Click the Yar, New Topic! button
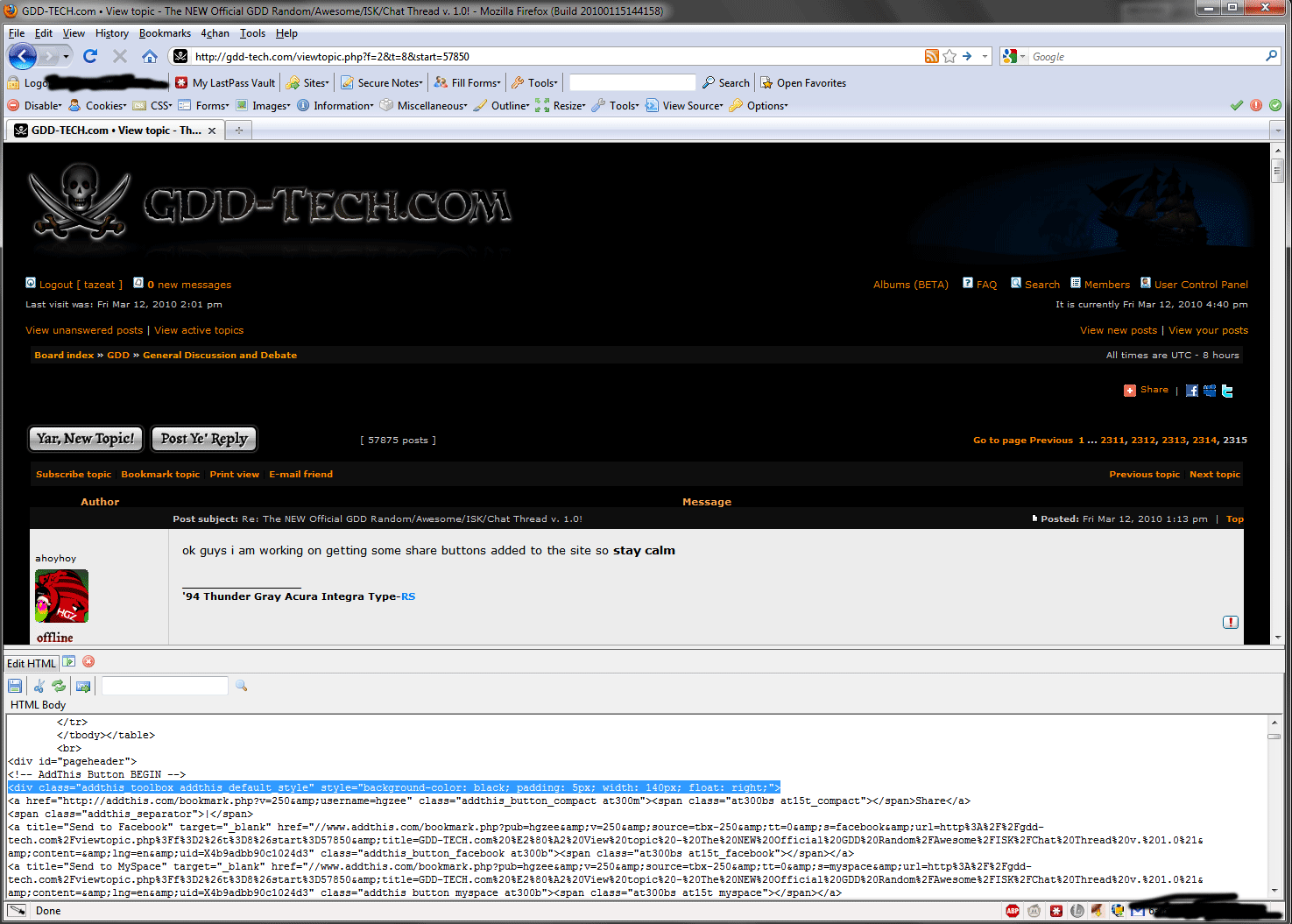 (86, 439)
